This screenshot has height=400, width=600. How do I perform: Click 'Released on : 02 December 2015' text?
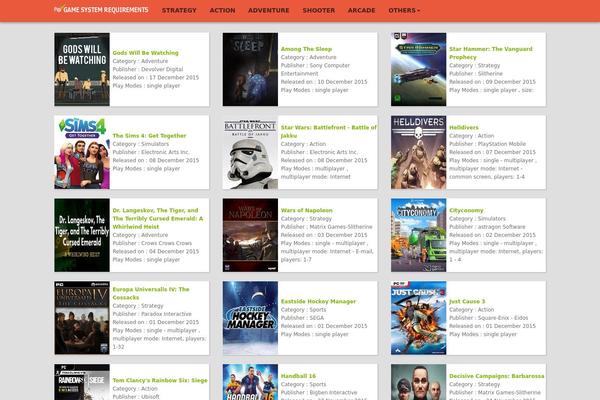pos(492,235)
